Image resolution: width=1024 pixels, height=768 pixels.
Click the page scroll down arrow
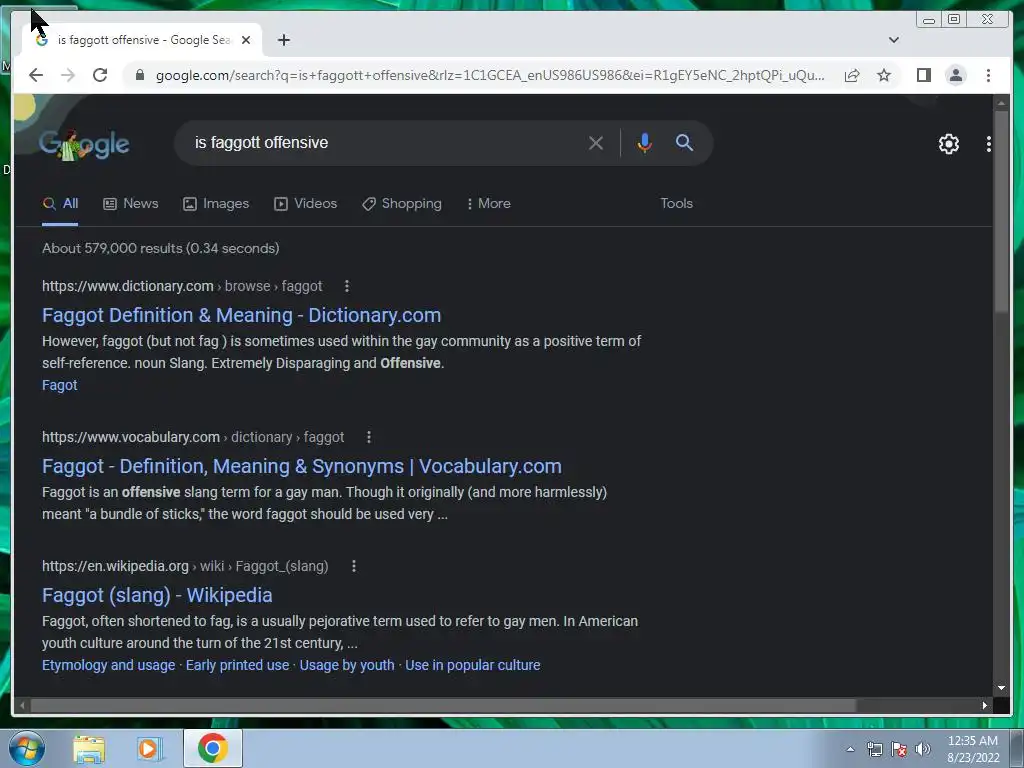coord(1001,688)
